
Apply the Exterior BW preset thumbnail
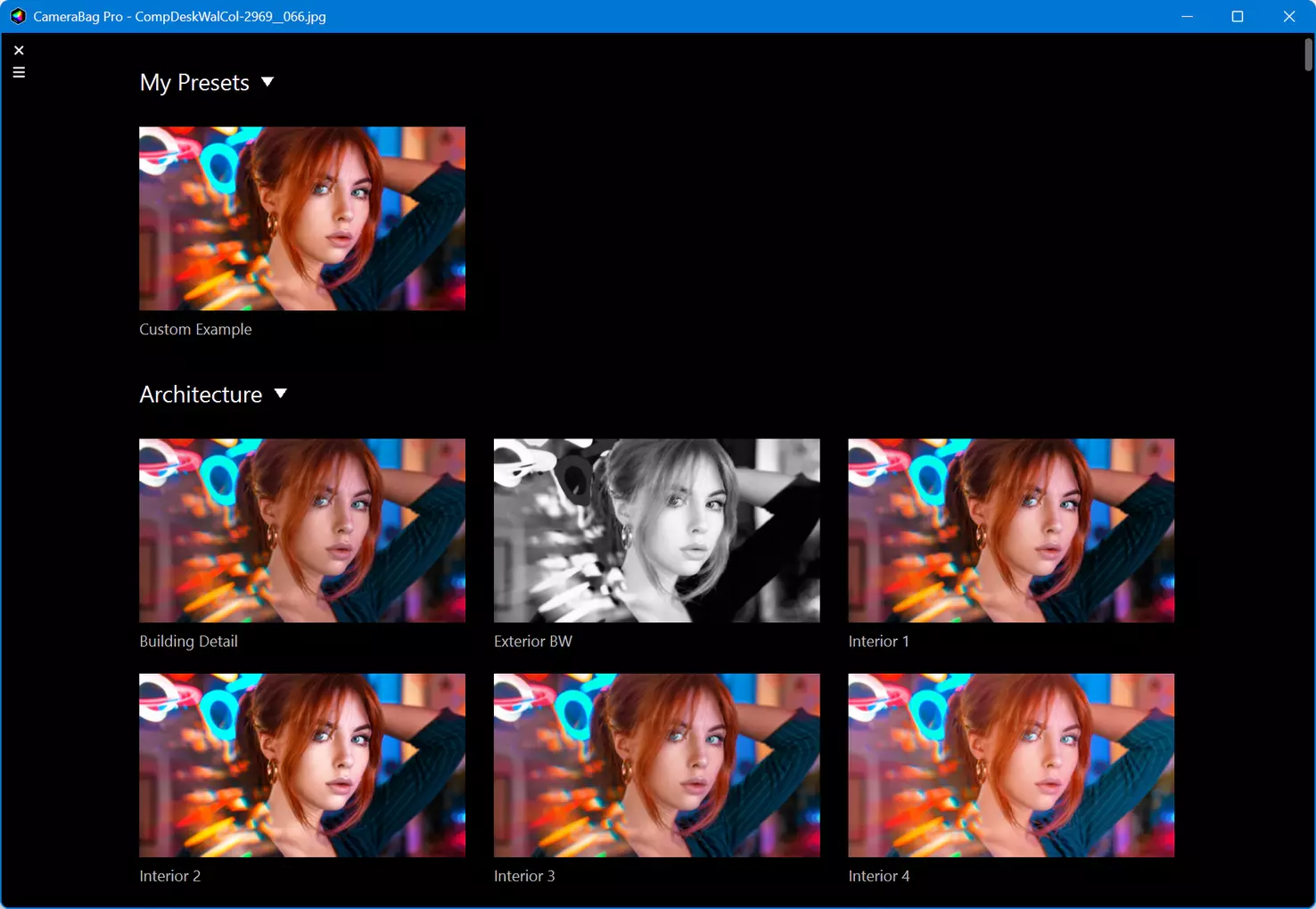coord(657,530)
